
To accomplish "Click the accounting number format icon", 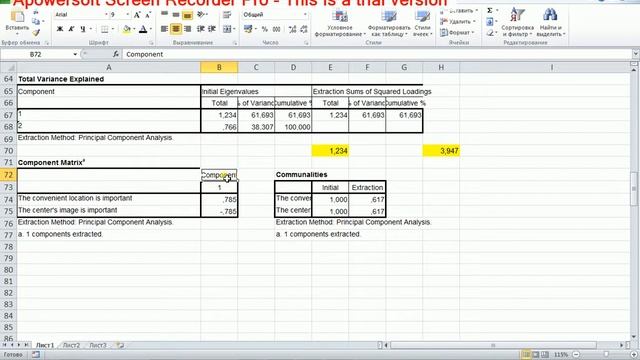I will coord(247,29).
